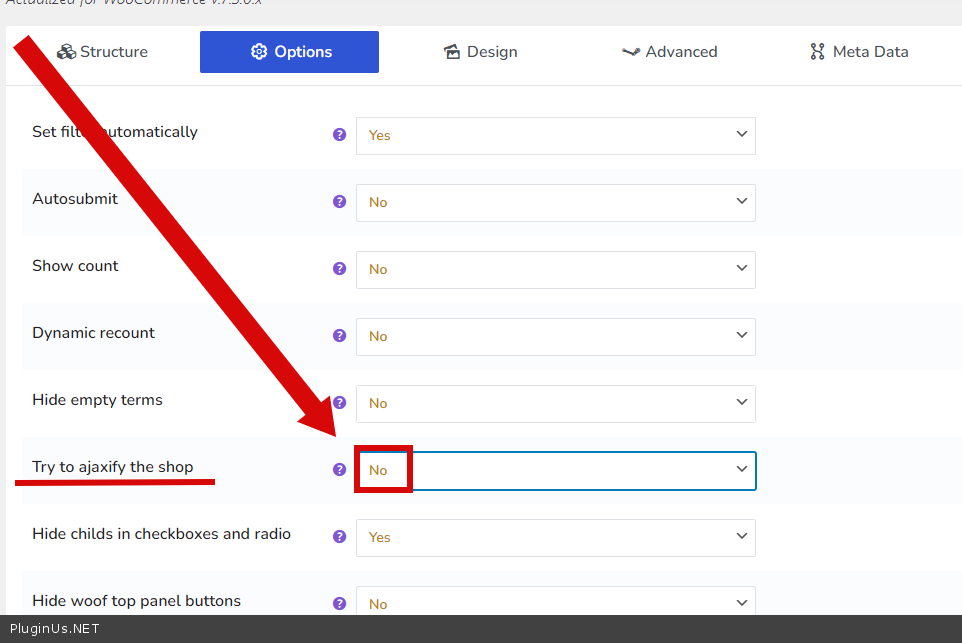Go to the Advanced tab
The width and height of the screenshot is (962, 643).
(x=669, y=52)
